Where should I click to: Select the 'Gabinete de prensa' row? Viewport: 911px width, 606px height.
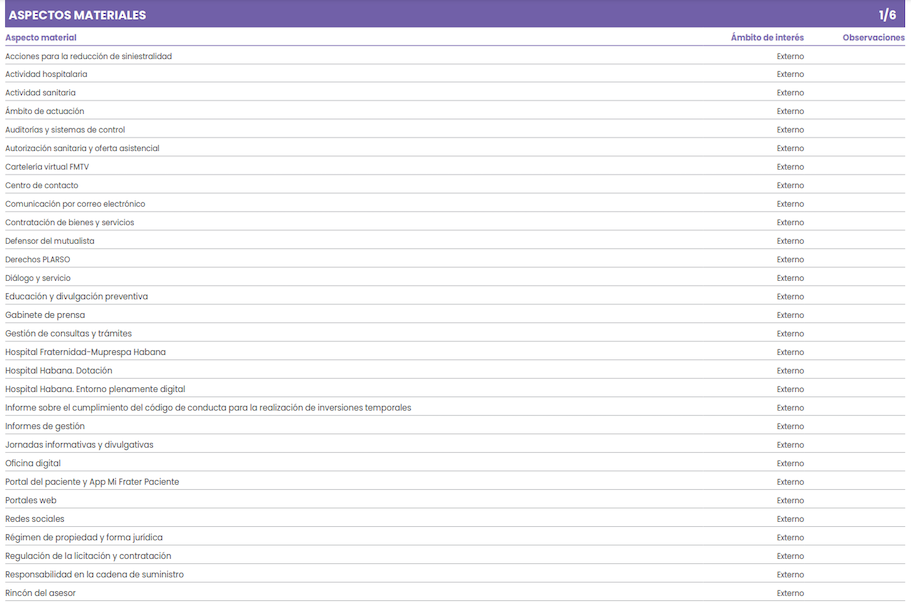coord(455,315)
